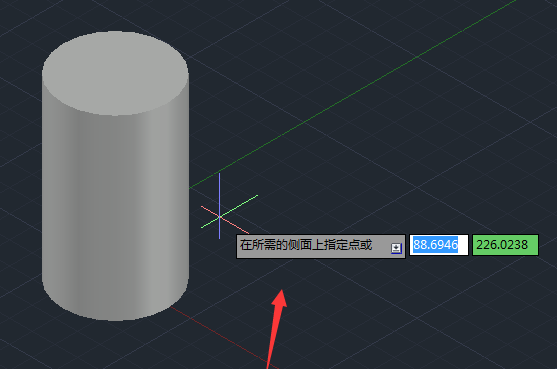The image size is (557, 369).
Task: Click the 226.0238 coordinate input field
Action: [x=505, y=245]
